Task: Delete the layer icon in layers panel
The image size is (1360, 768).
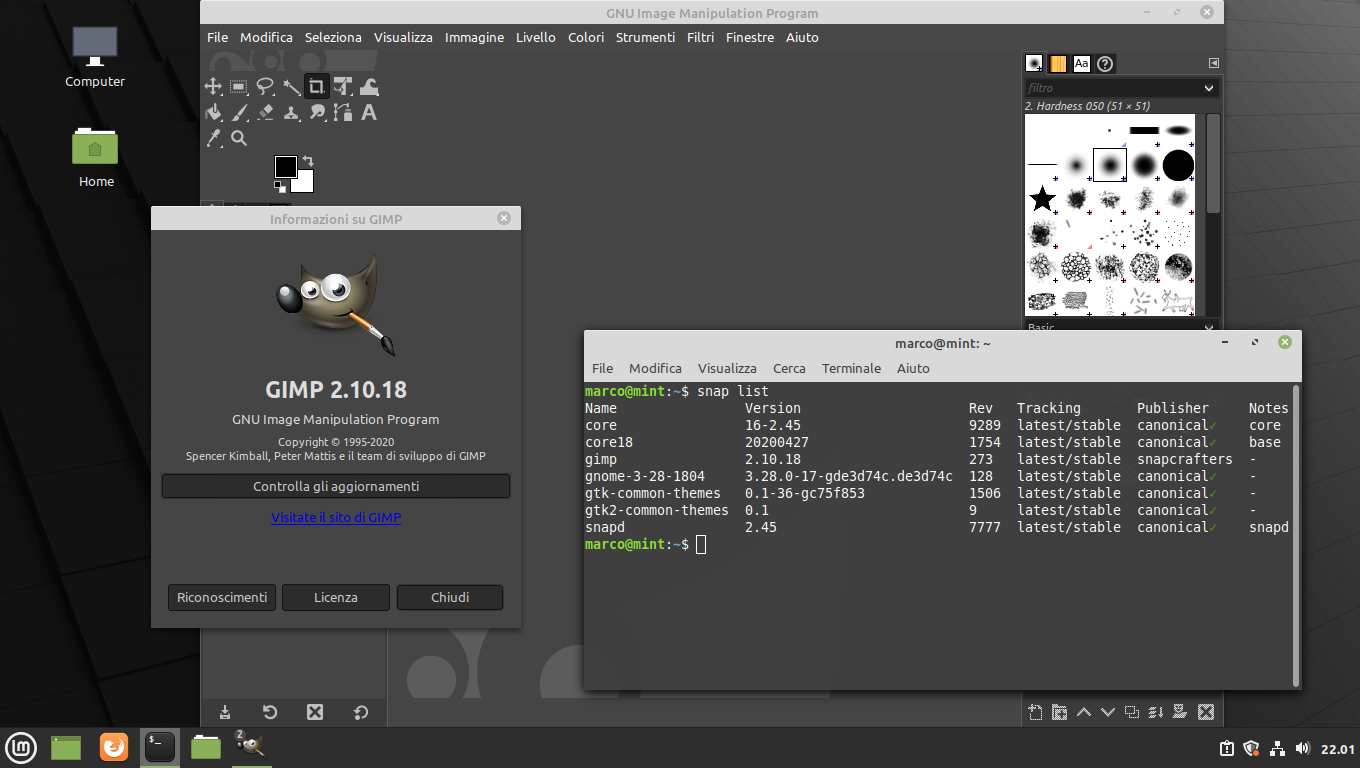Action: click(1206, 712)
